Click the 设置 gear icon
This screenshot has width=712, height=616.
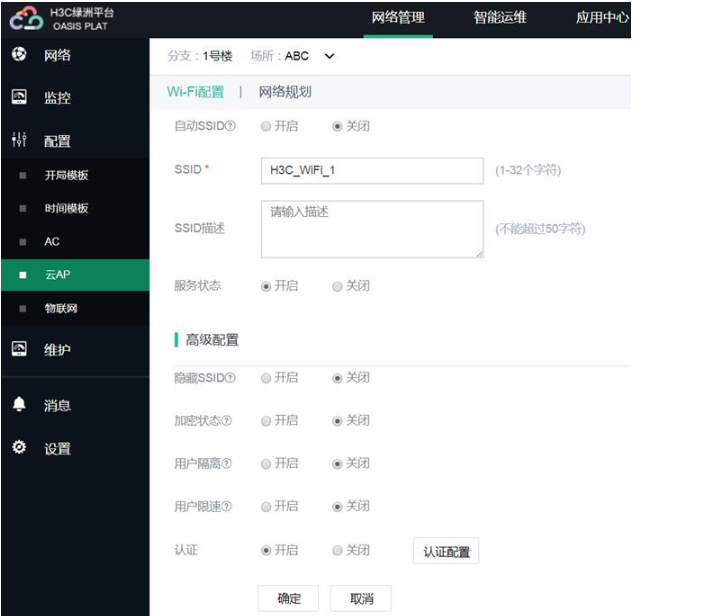tap(19, 447)
